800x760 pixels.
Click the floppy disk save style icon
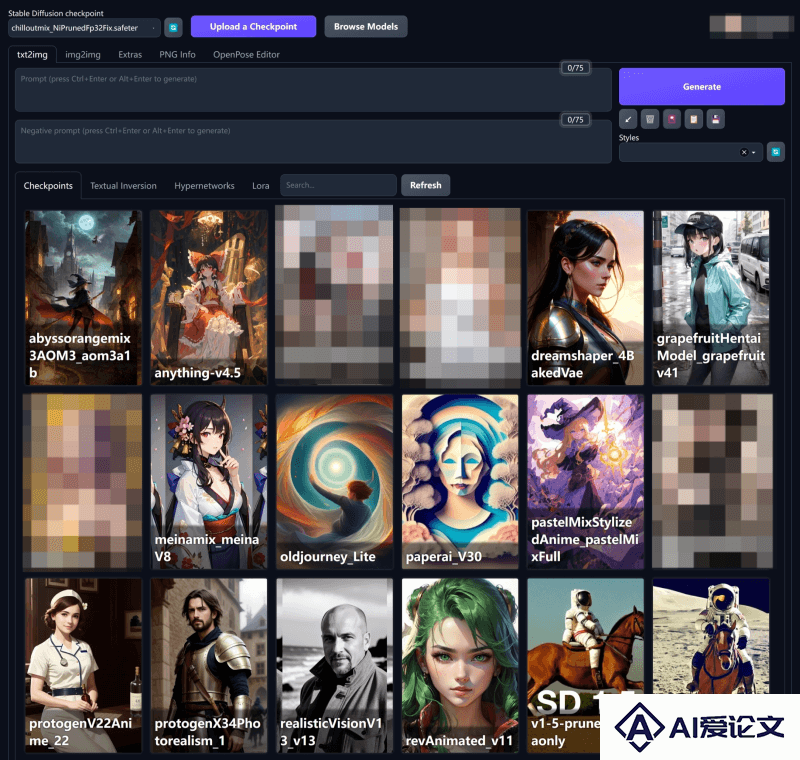716,119
